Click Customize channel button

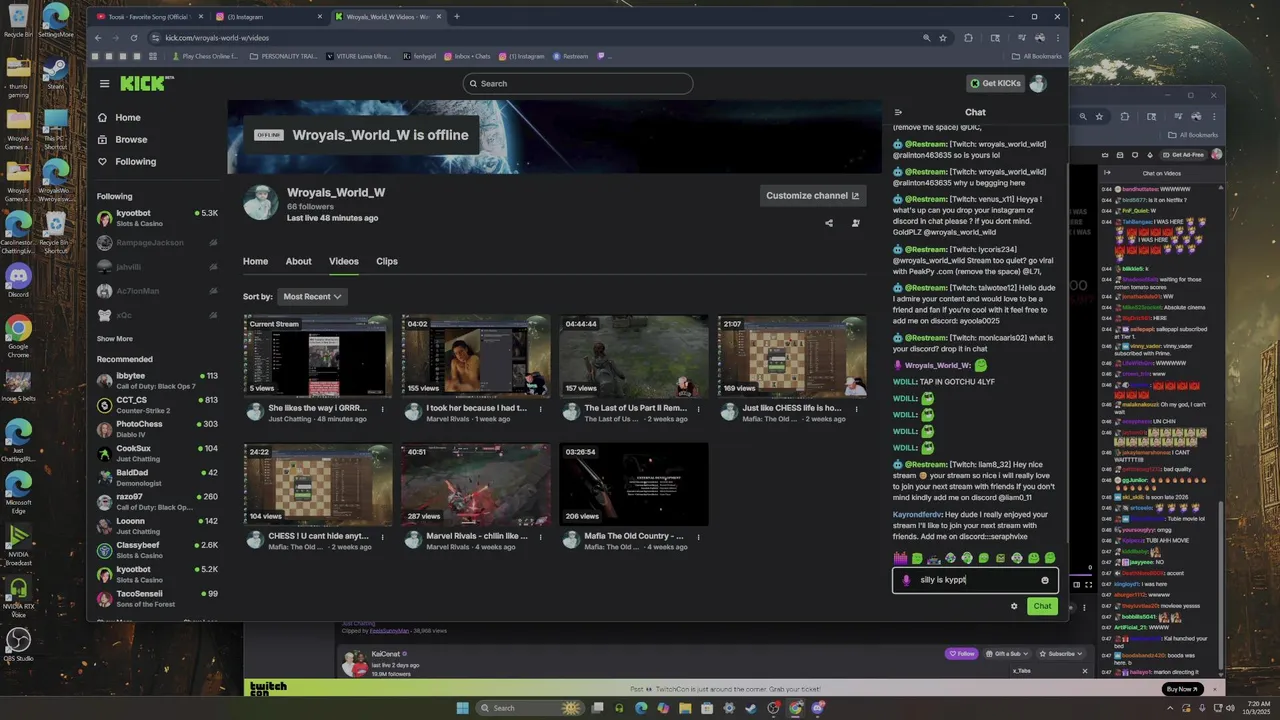[812, 196]
